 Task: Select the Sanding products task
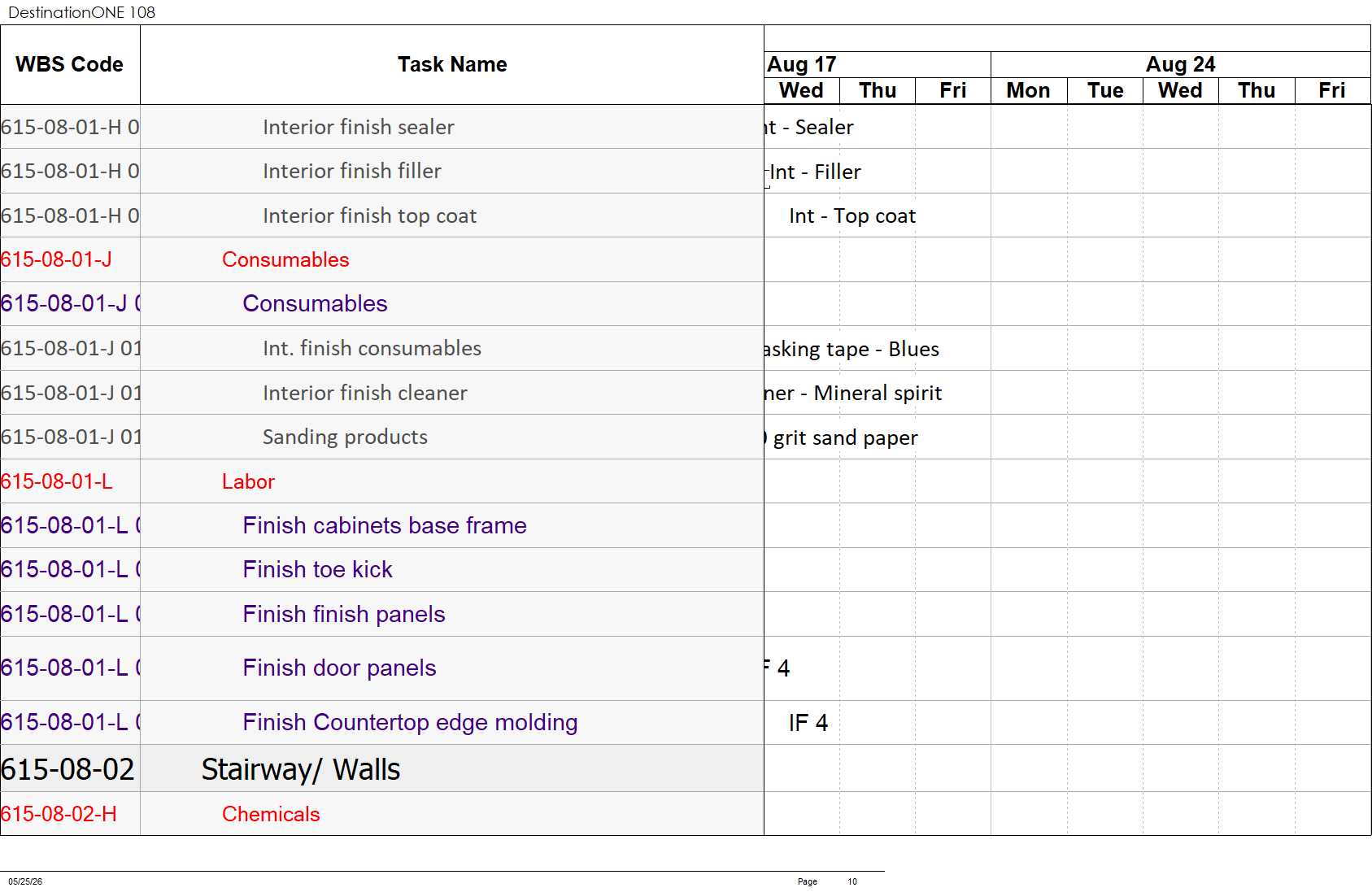coord(345,437)
